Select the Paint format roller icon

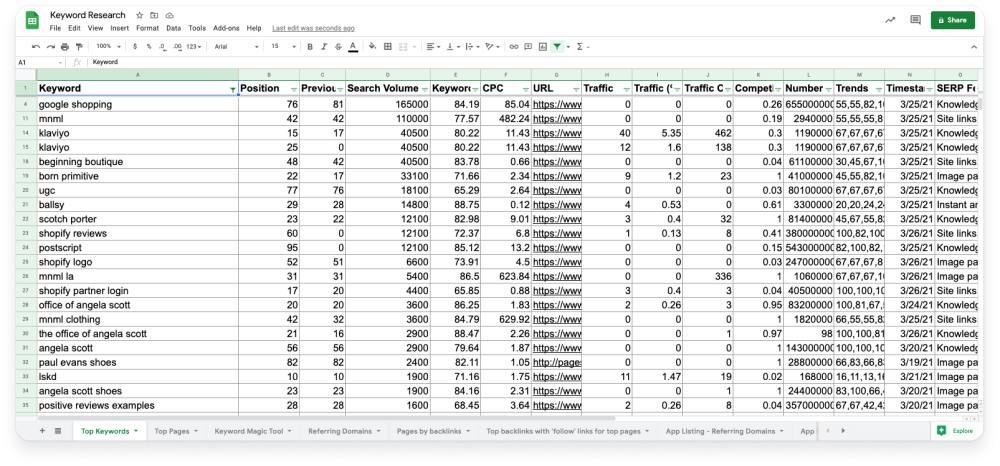tap(79, 47)
